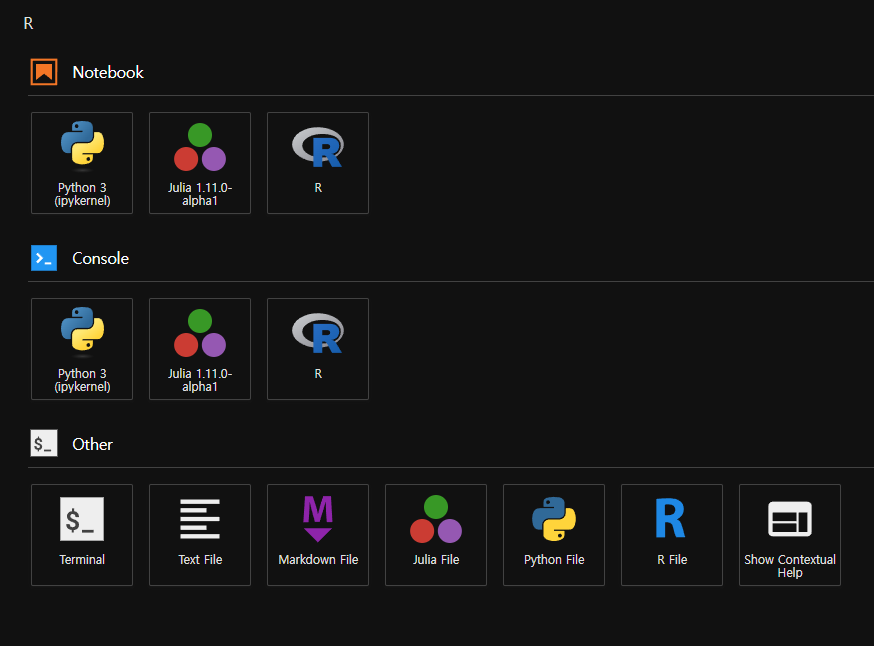Screen dimensions: 874x646
Task: Click the Other section heading
Action: [93, 444]
